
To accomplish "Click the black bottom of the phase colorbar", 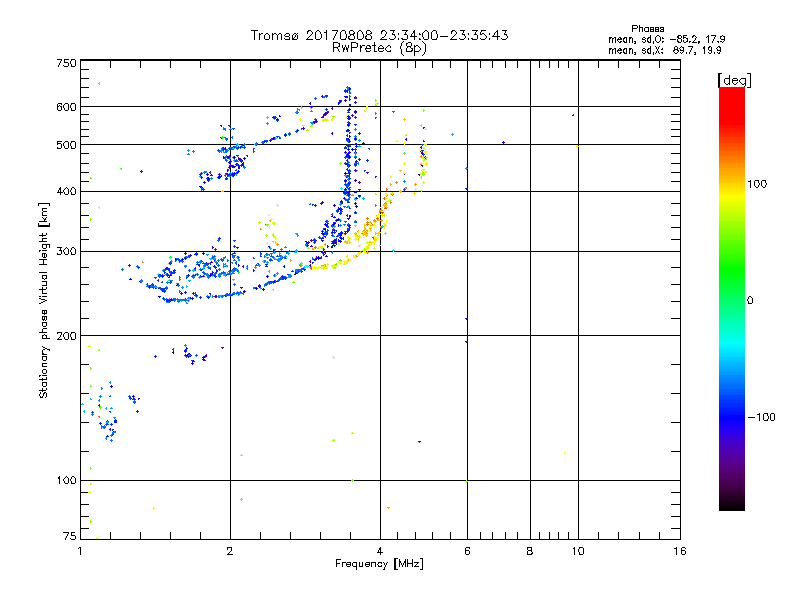I will [732, 503].
